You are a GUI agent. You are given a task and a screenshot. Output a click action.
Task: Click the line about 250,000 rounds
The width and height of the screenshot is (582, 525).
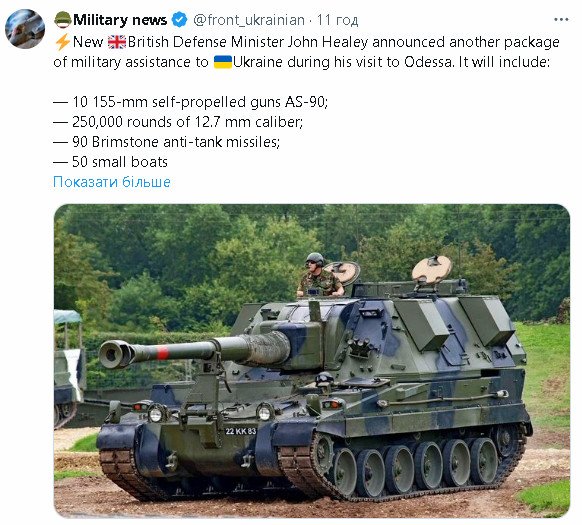(x=178, y=122)
